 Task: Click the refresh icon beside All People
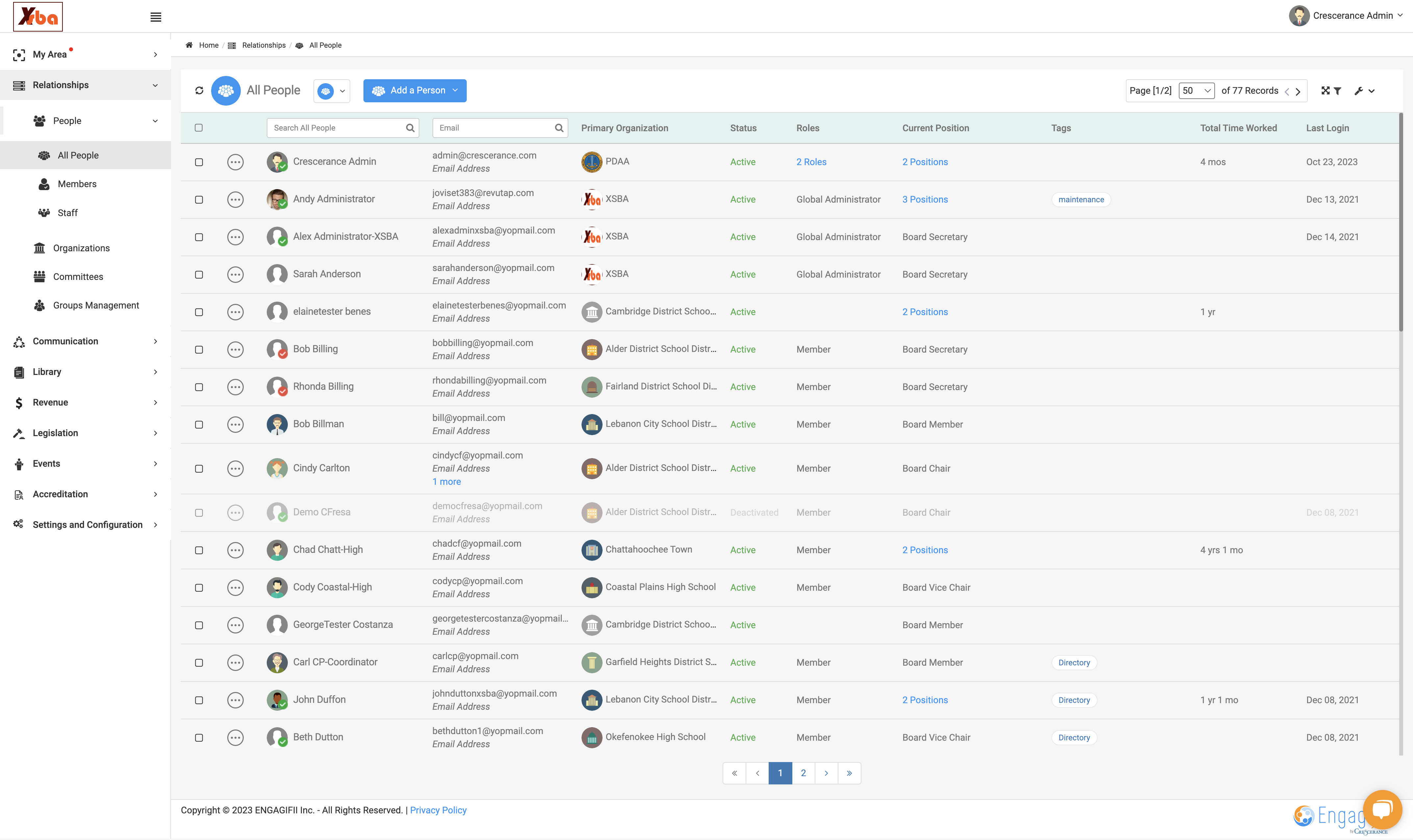coord(199,90)
